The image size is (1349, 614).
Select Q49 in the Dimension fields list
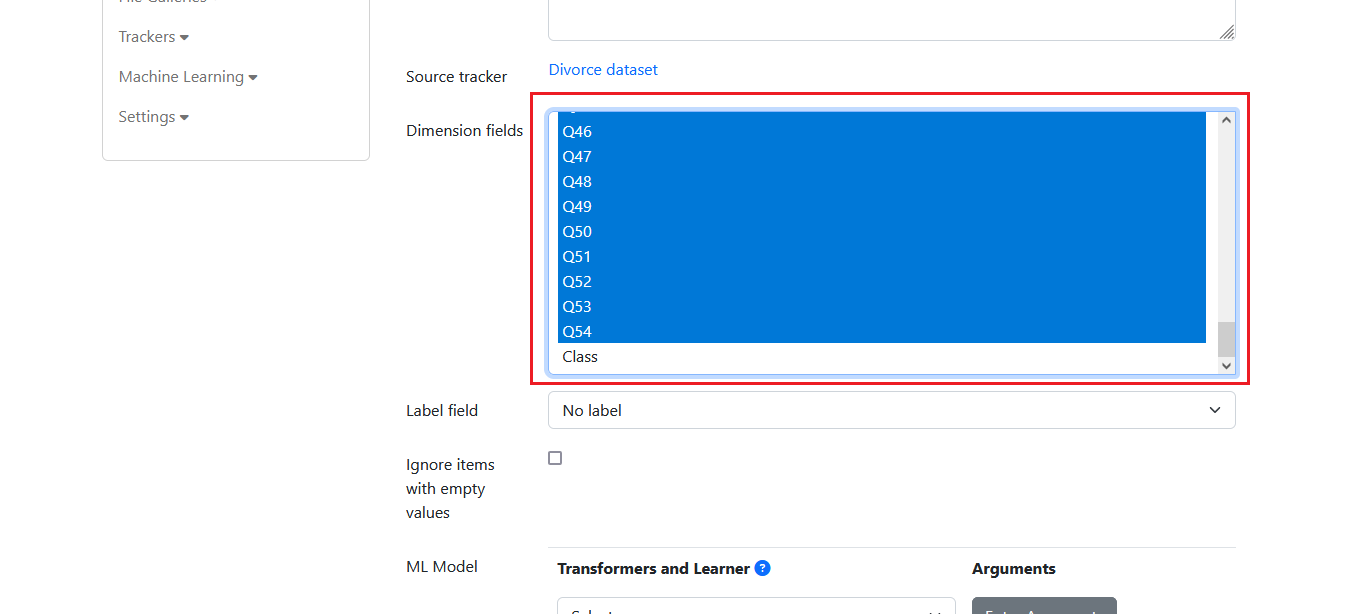pos(881,206)
